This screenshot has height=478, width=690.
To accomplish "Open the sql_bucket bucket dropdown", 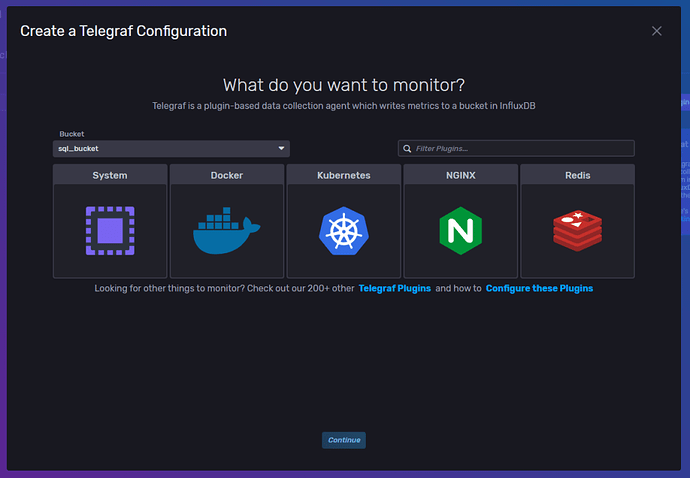I will click(x=171, y=149).
